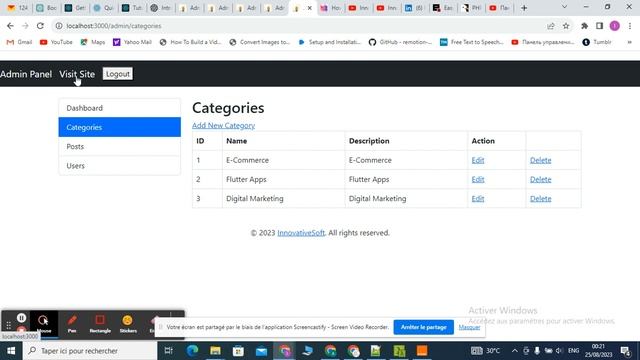Viewport: 640px width, 360px height.
Task: Open the Visit Site navbar link
Action: (x=77, y=74)
